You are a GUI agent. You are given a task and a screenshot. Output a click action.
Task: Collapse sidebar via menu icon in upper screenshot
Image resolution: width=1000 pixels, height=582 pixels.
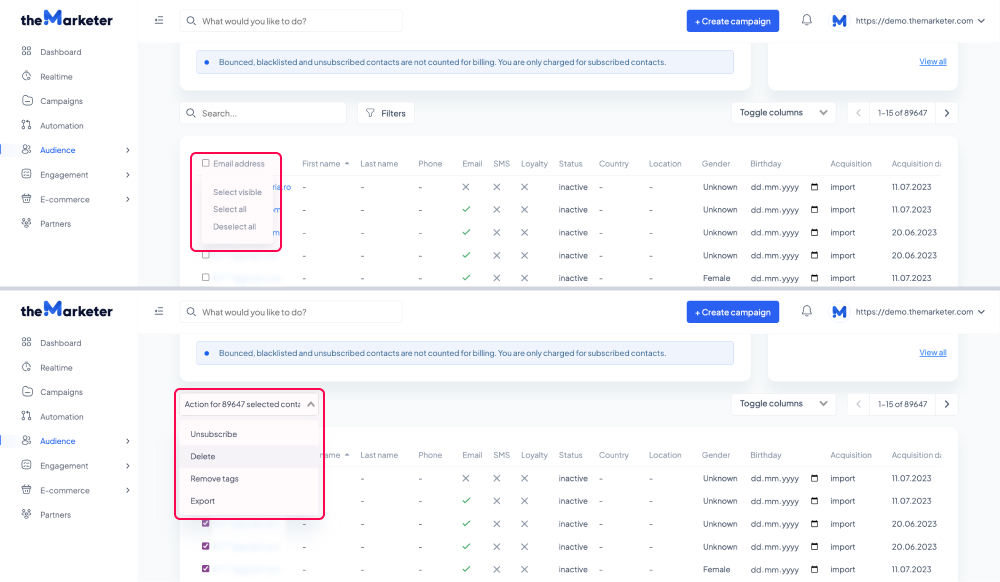[159, 20]
